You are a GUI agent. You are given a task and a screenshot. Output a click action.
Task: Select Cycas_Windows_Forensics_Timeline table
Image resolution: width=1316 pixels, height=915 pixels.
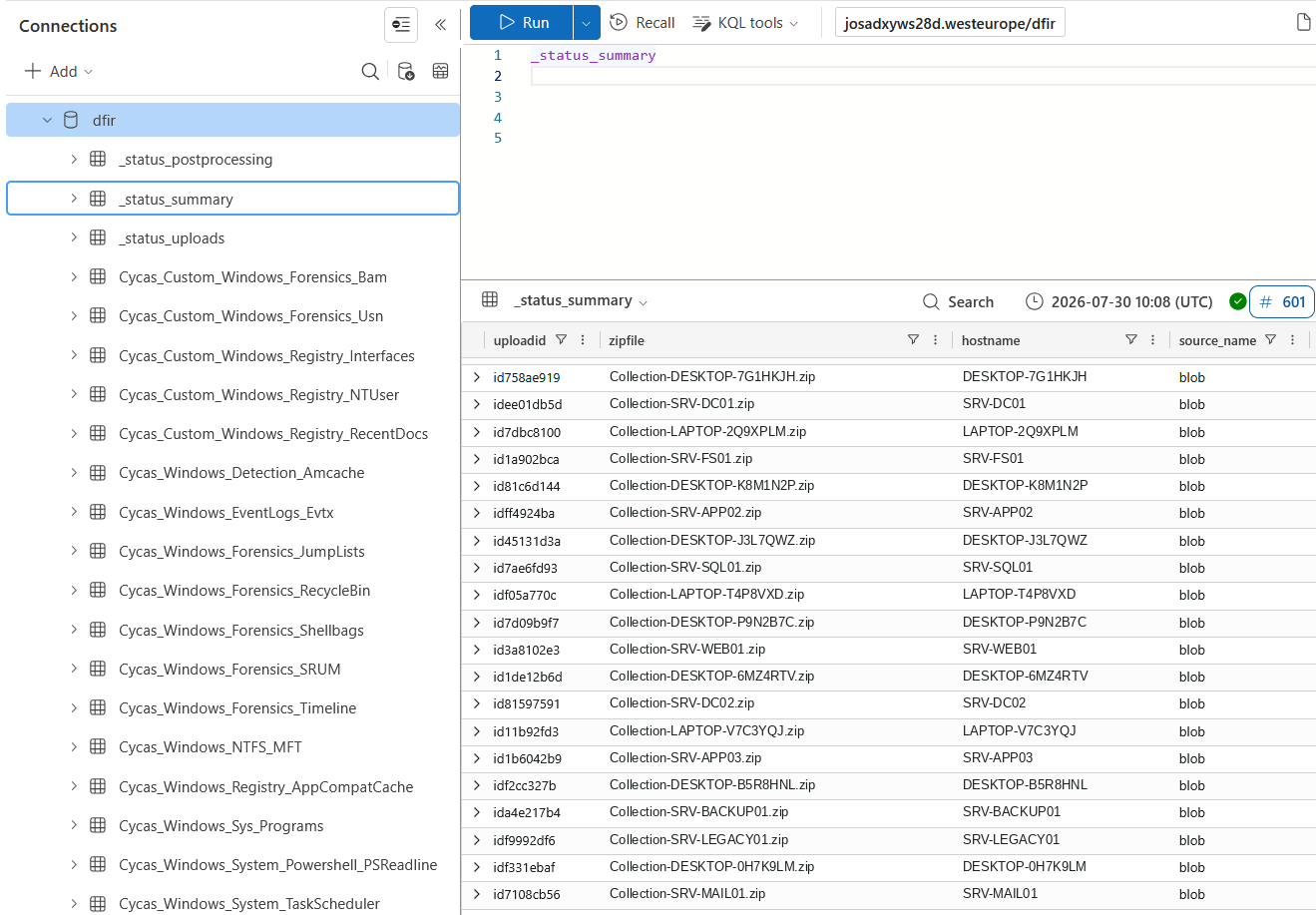(x=237, y=707)
